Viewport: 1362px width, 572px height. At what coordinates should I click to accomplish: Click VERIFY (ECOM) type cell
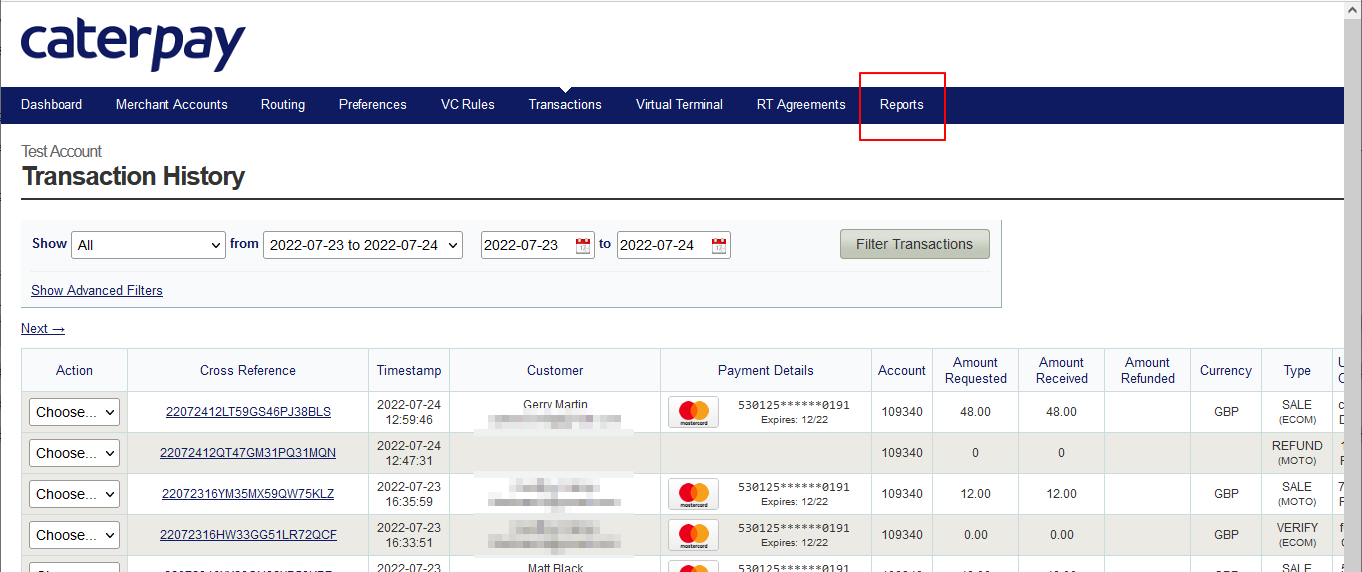click(x=1297, y=535)
